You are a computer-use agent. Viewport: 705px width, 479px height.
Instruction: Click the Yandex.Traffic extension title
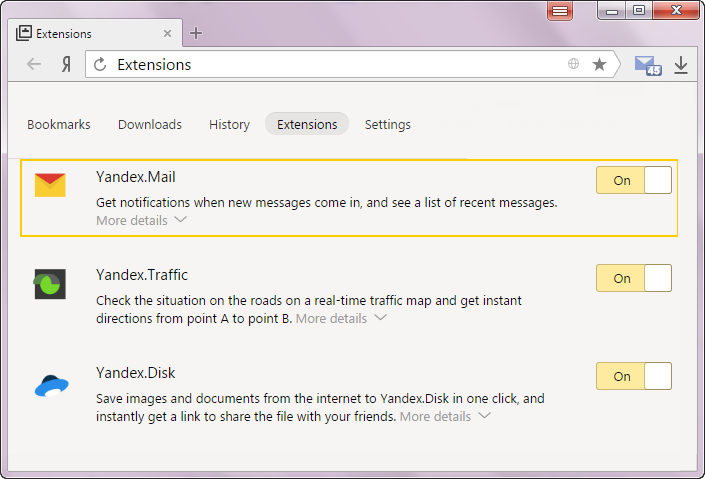point(142,275)
